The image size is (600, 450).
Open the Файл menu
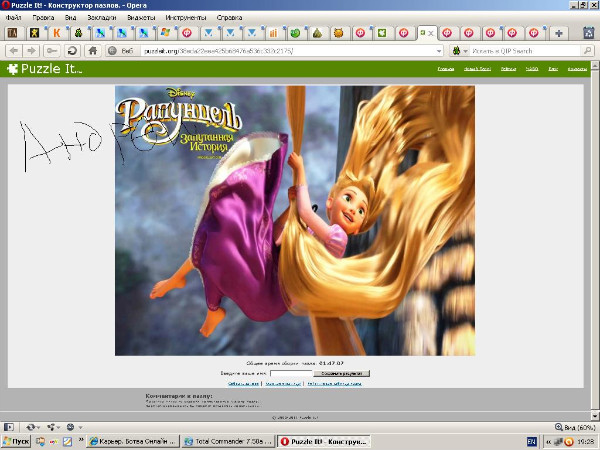[13, 18]
